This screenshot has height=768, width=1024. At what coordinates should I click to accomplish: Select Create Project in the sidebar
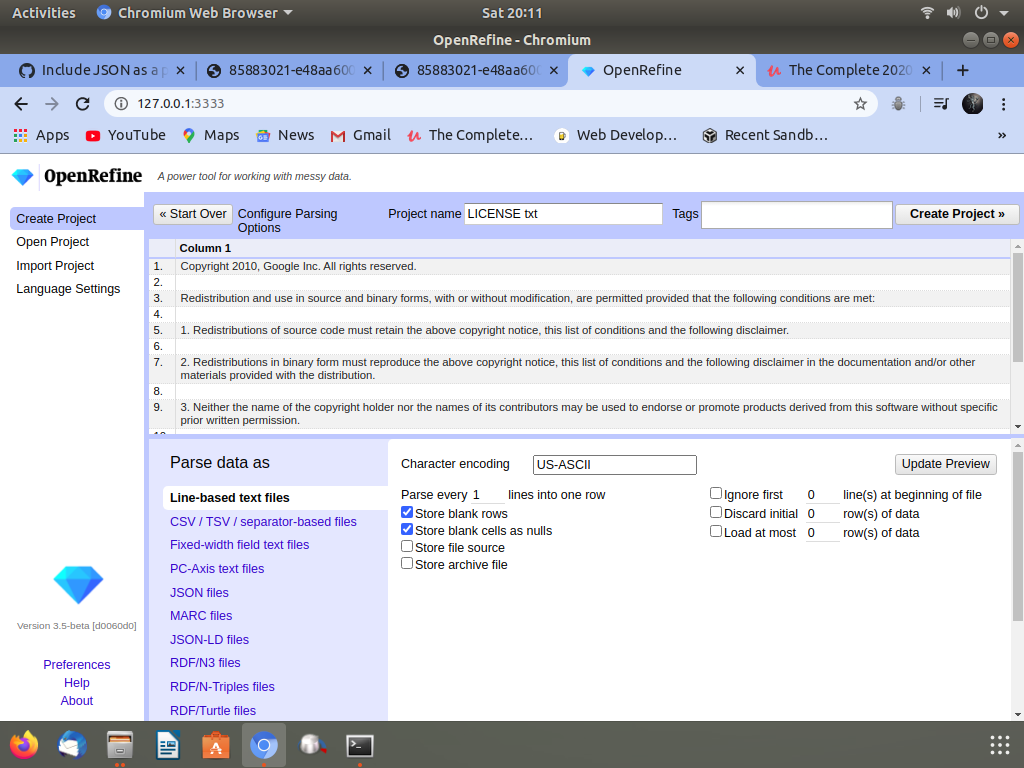[77, 219]
